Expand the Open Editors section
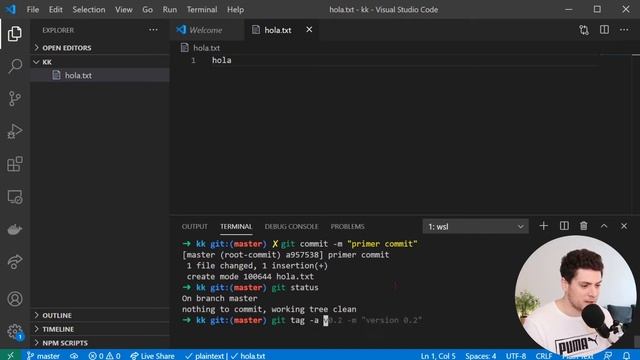The width and height of the screenshot is (640, 360). pyautogui.click(x=100, y=48)
